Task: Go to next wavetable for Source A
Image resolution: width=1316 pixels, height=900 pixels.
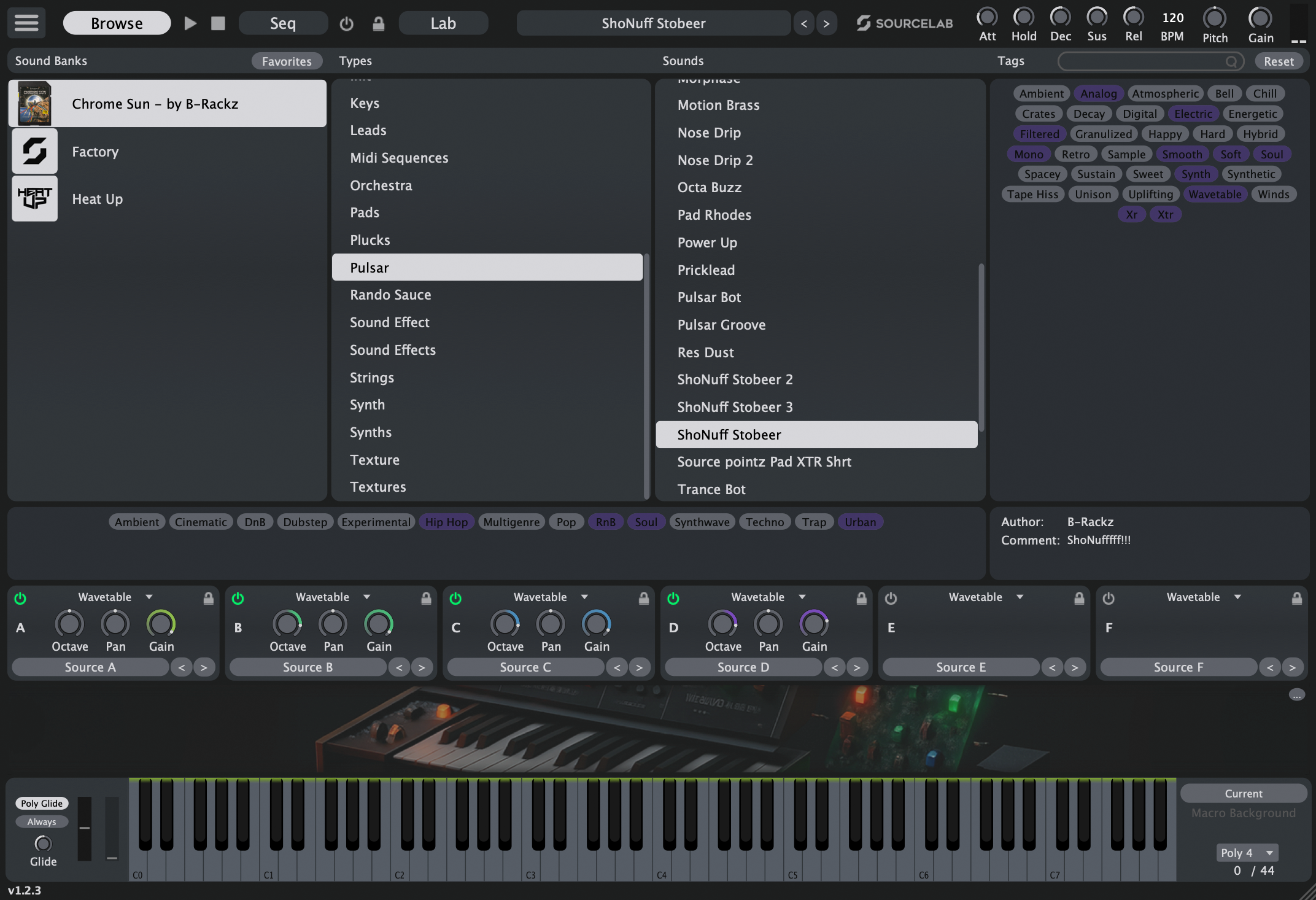Action: (x=204, y=667)
